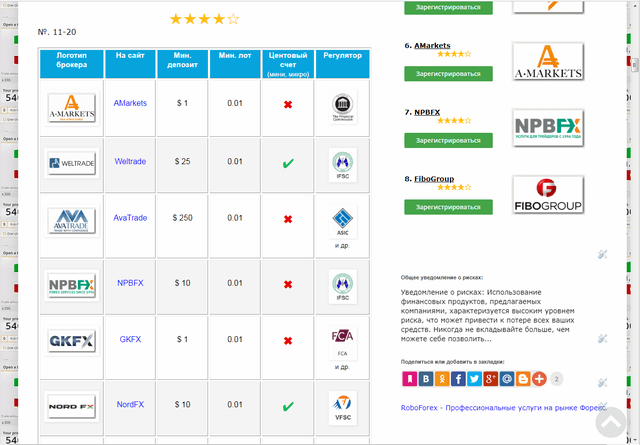Click the red cross in AvaTrade row
The height and width of the screenshot is (445, 640).
pos(288,219)
